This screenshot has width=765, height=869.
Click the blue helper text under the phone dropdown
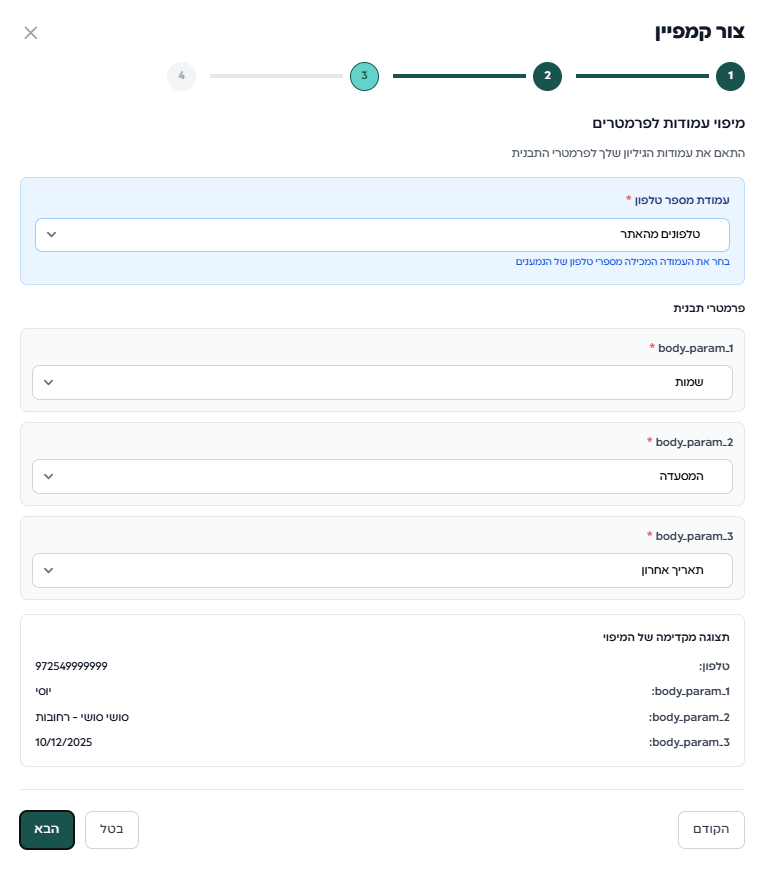[622, 262]
